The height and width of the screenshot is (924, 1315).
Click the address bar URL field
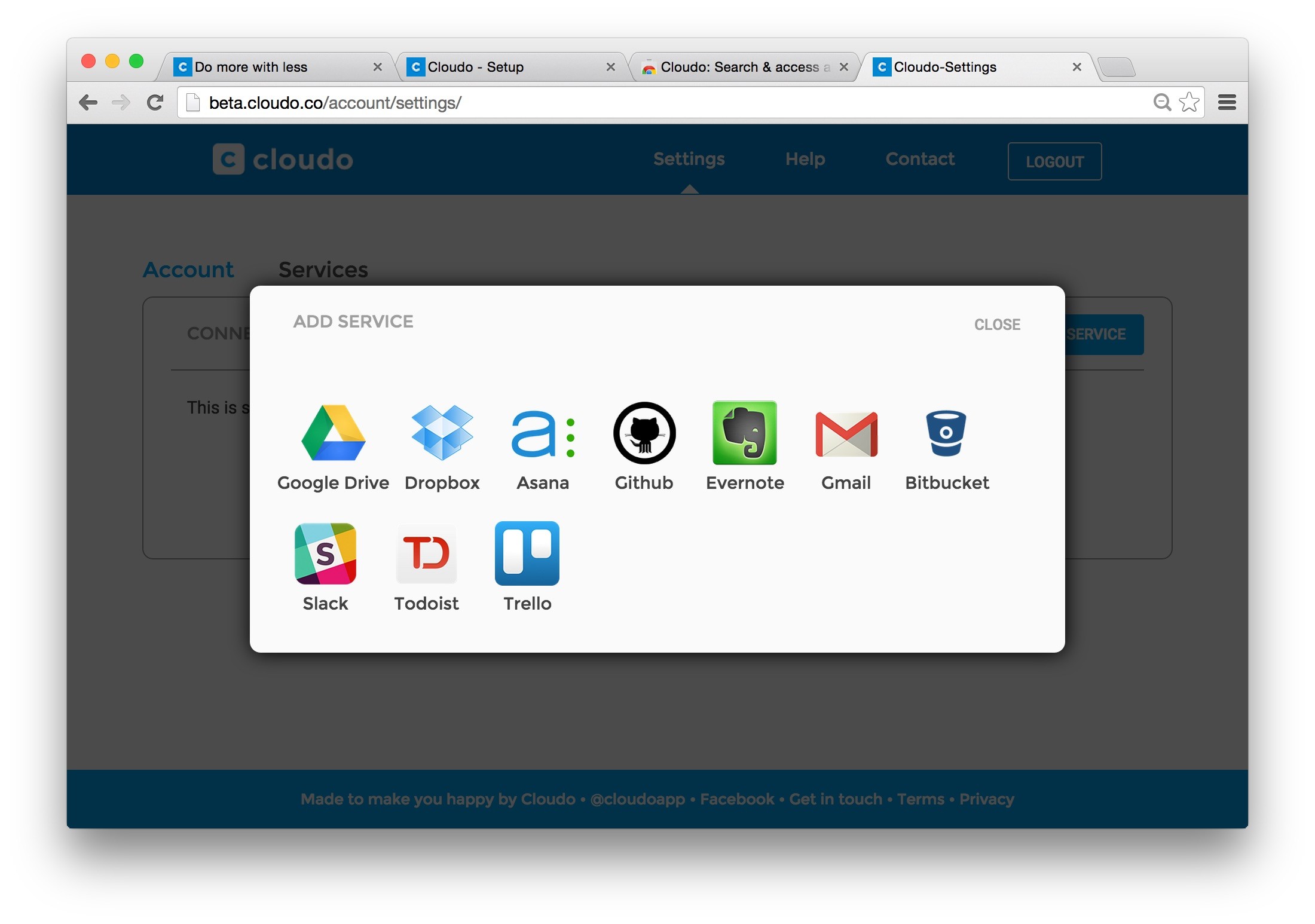(x=657, y=103)
